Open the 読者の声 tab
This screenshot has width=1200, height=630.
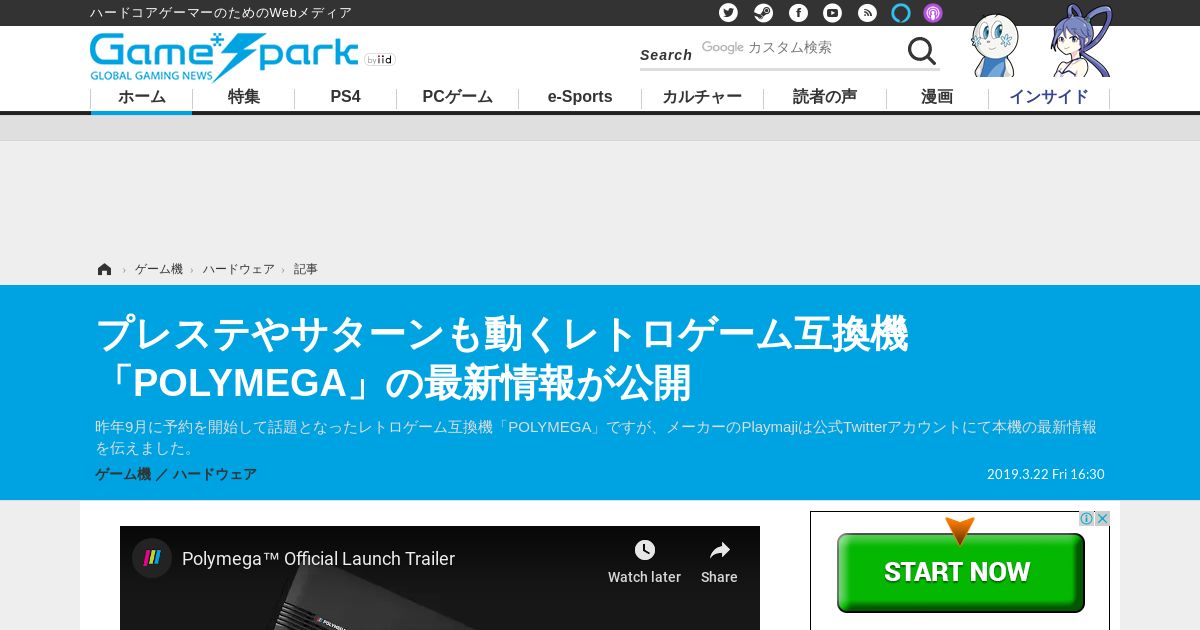[825, 97]
